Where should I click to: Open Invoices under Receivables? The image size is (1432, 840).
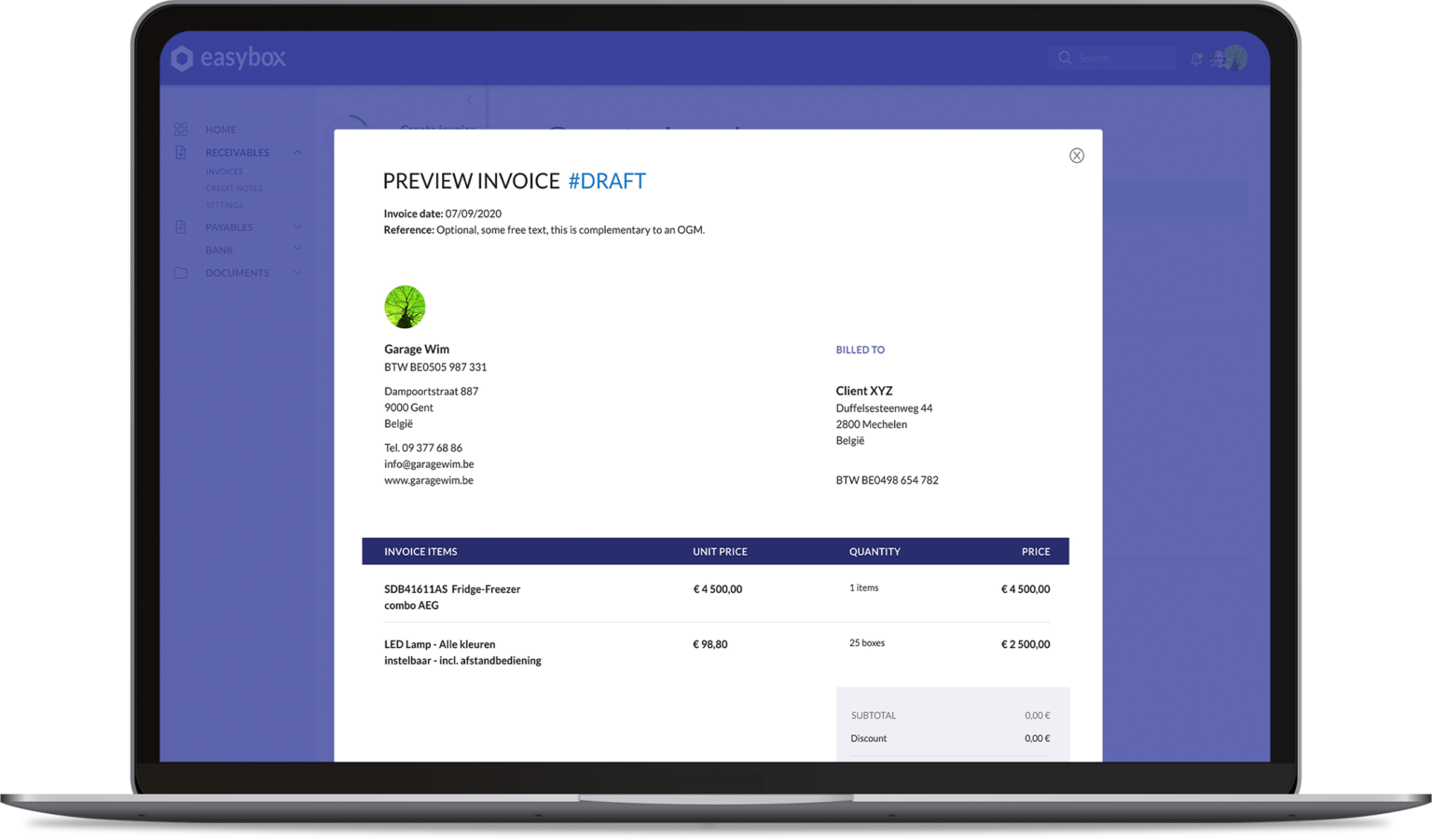[224, 172]
